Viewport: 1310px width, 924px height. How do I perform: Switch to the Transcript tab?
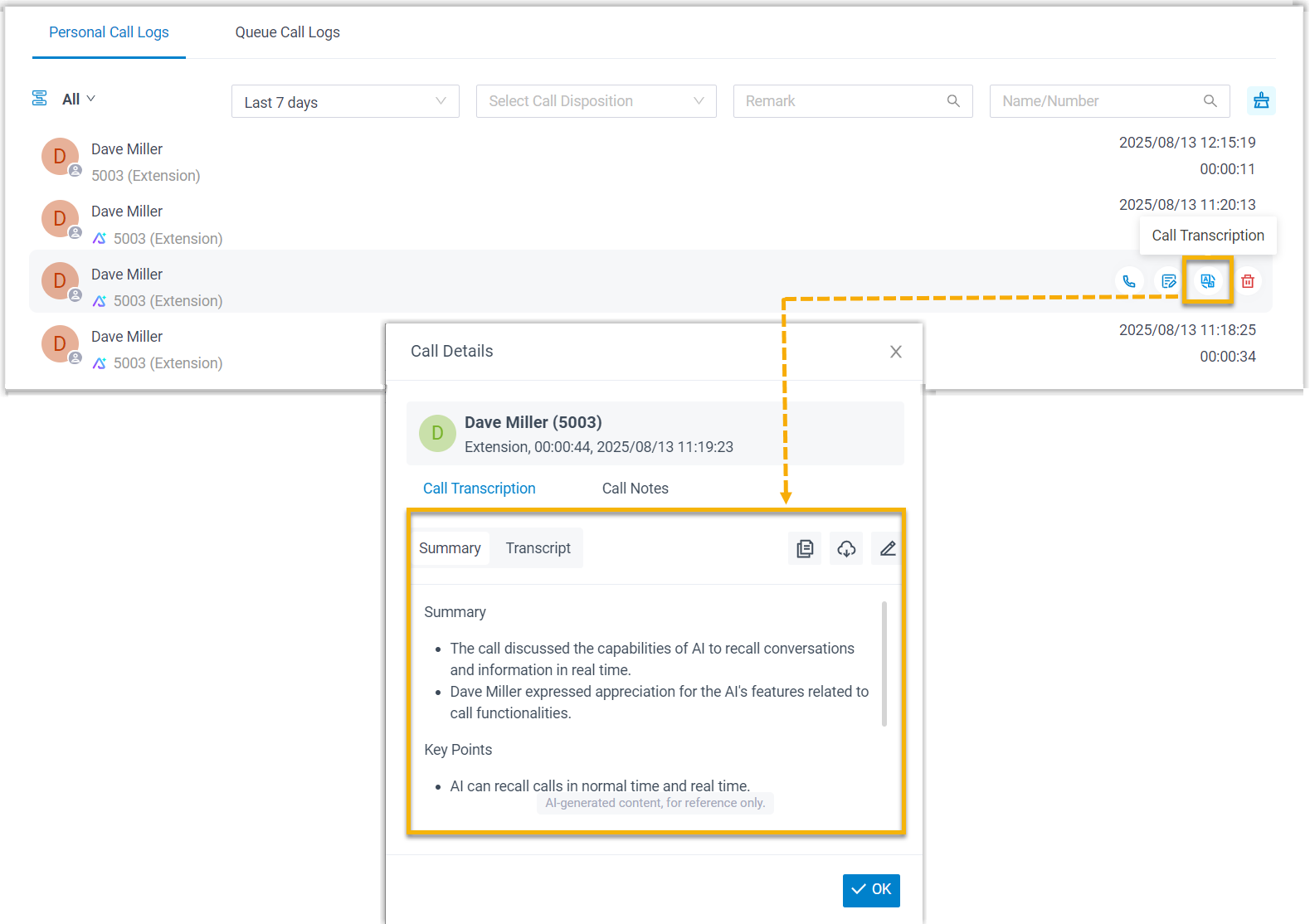[x=538, y=548]
